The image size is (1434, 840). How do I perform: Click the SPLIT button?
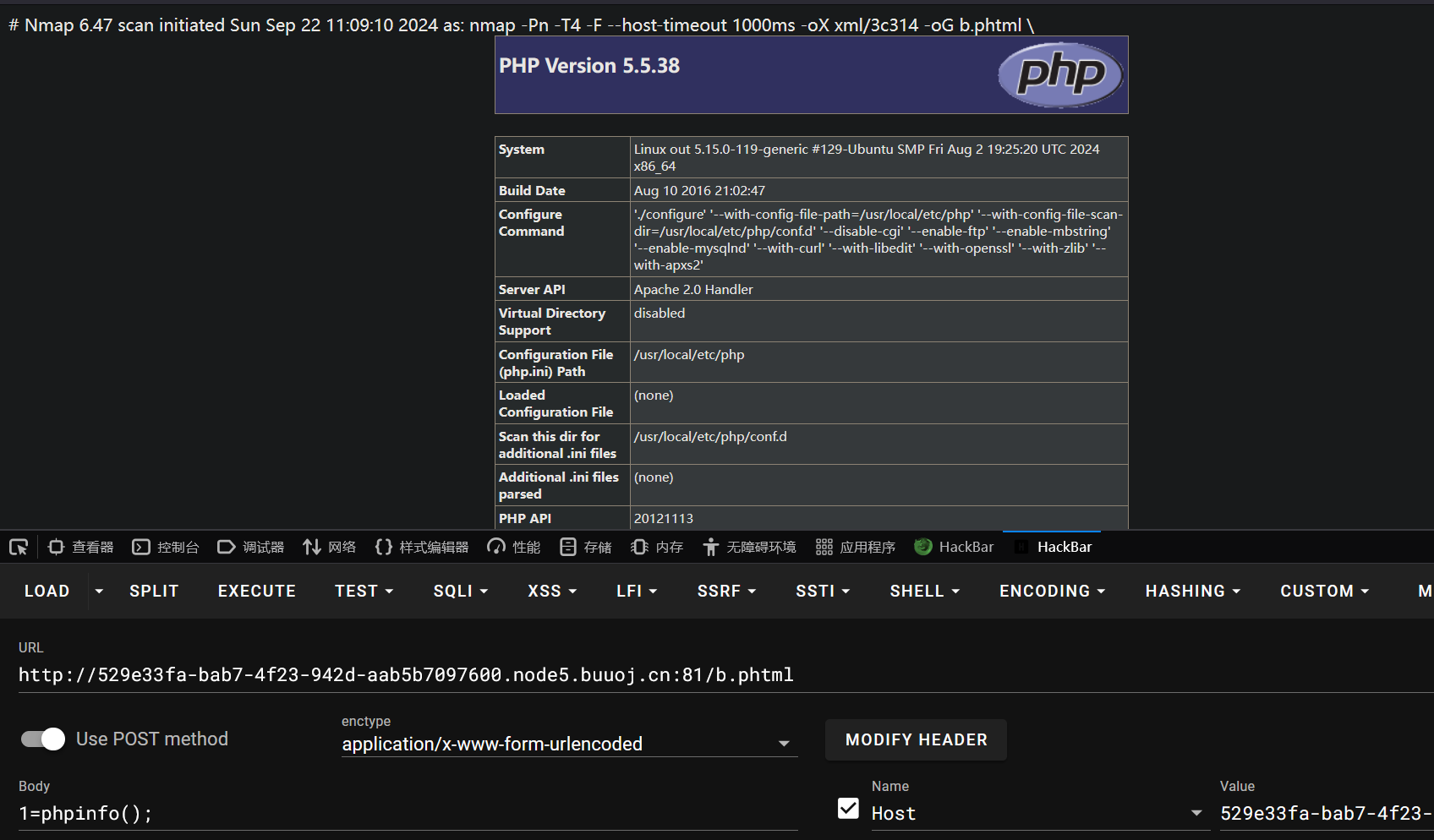click(x=154, y=591)
